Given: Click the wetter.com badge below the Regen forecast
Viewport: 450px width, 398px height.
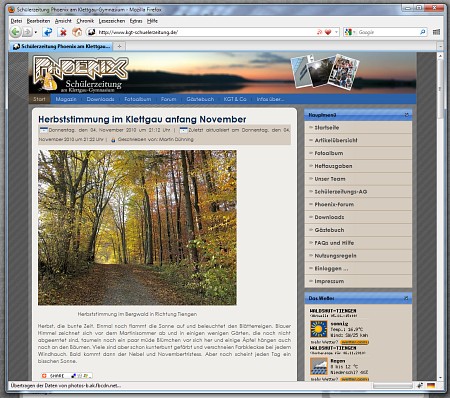Looking at the screenshot, I should click(x=355, y=379).
